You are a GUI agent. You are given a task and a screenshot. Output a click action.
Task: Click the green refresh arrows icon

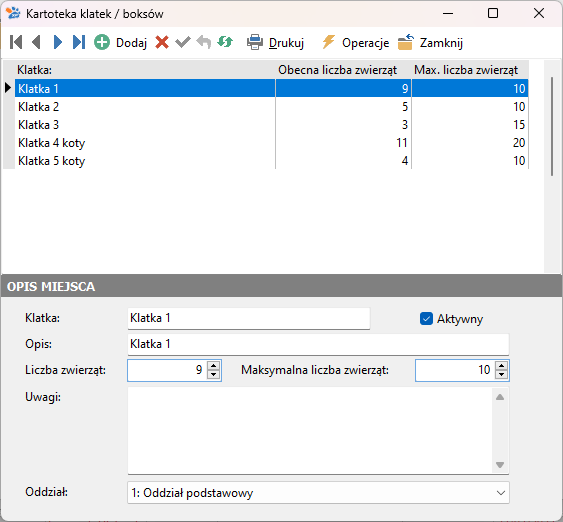[225, 42]
